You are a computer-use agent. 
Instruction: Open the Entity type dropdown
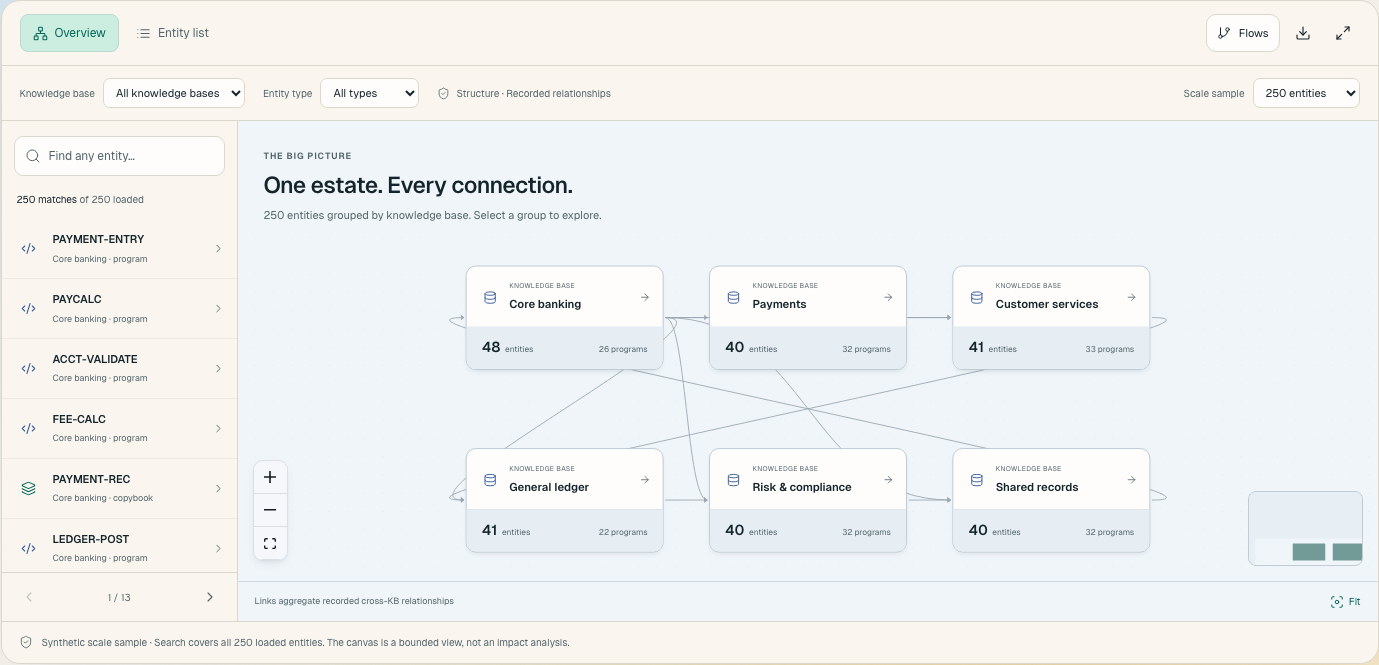tap(369, 93)
